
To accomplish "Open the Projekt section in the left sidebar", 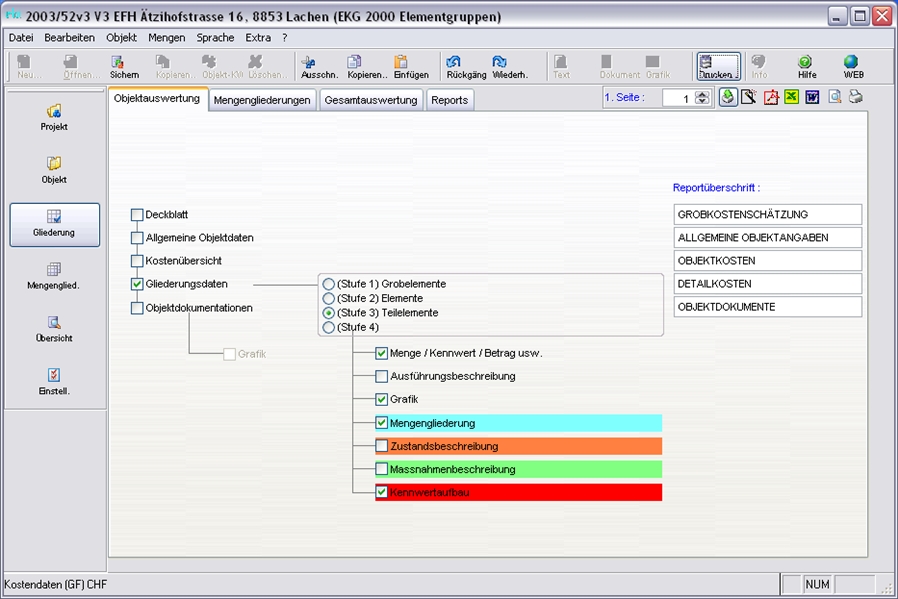I will point(54,117).
